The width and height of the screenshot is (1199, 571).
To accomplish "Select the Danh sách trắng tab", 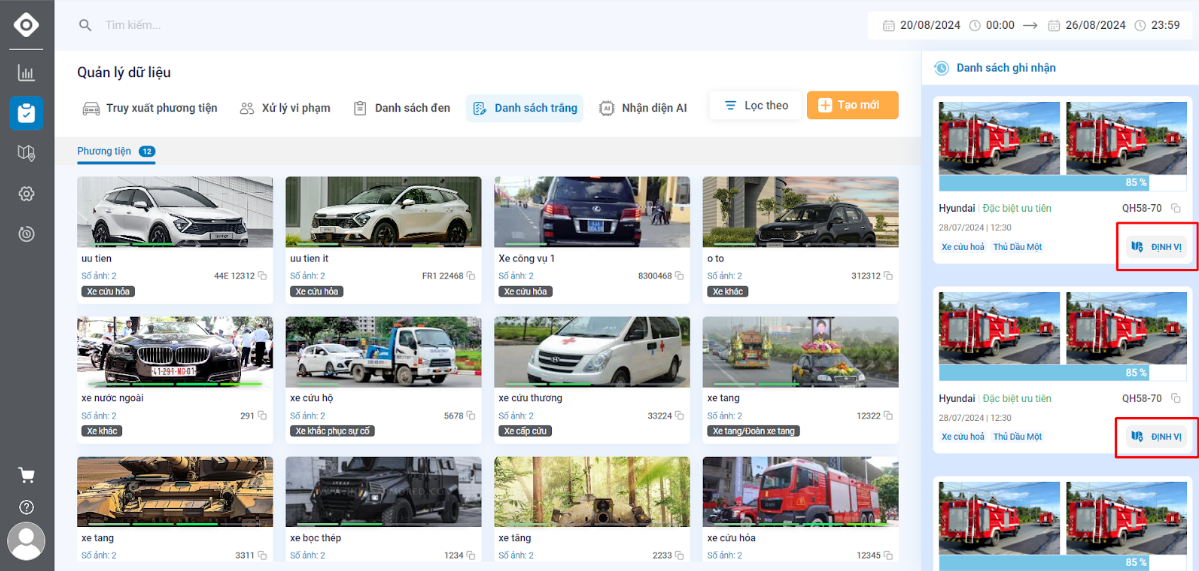I will coord(525,109).
